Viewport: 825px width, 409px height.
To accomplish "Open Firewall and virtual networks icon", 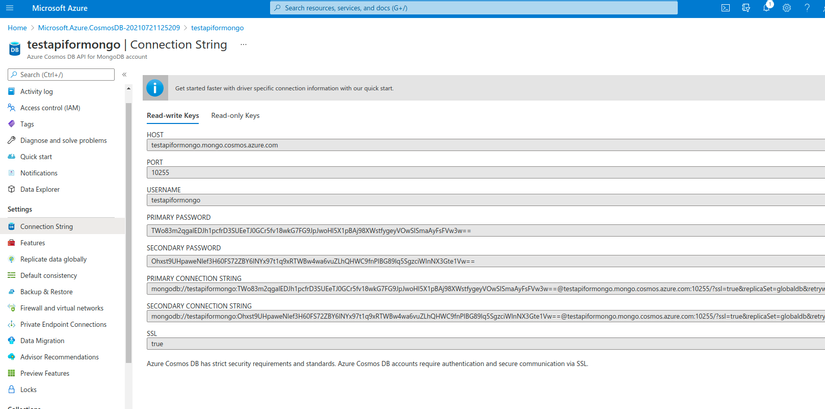I will click(12, 308).
